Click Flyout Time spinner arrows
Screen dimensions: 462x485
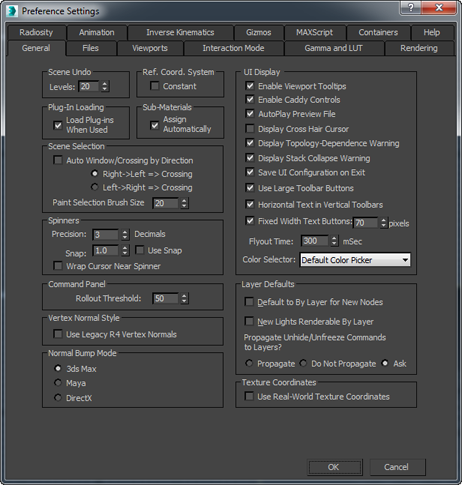coord(334,241)
